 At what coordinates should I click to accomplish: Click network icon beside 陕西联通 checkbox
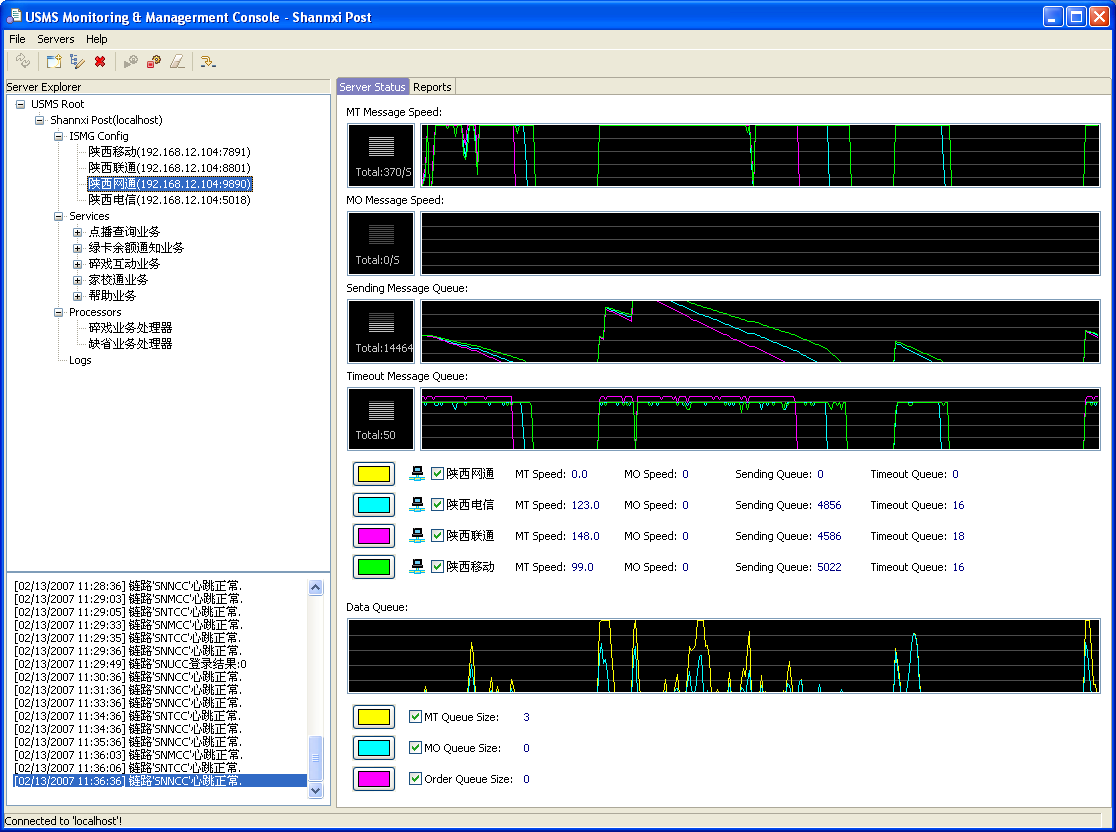point(417,536)
